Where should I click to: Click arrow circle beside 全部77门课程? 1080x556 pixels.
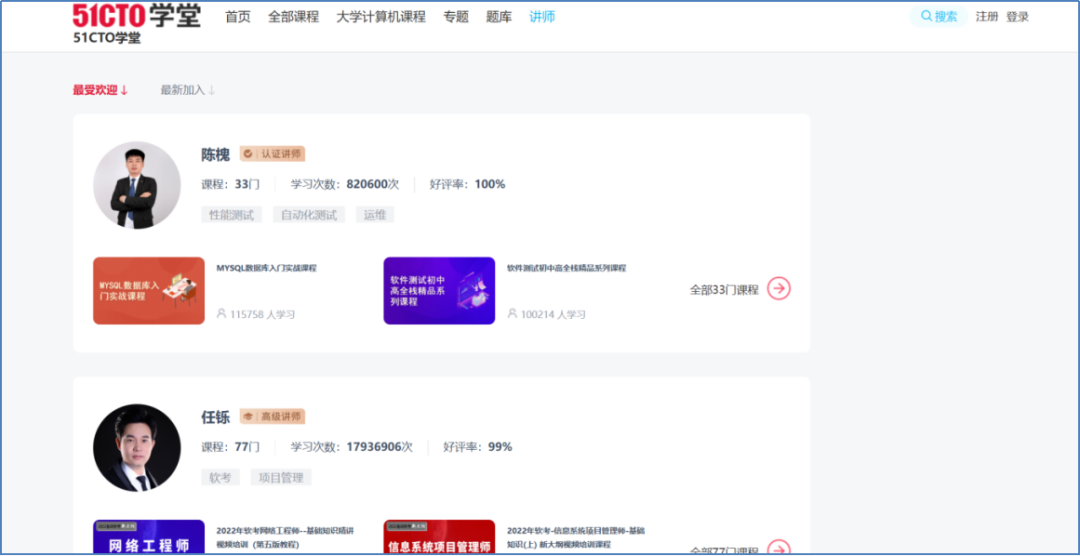[778, 548]
